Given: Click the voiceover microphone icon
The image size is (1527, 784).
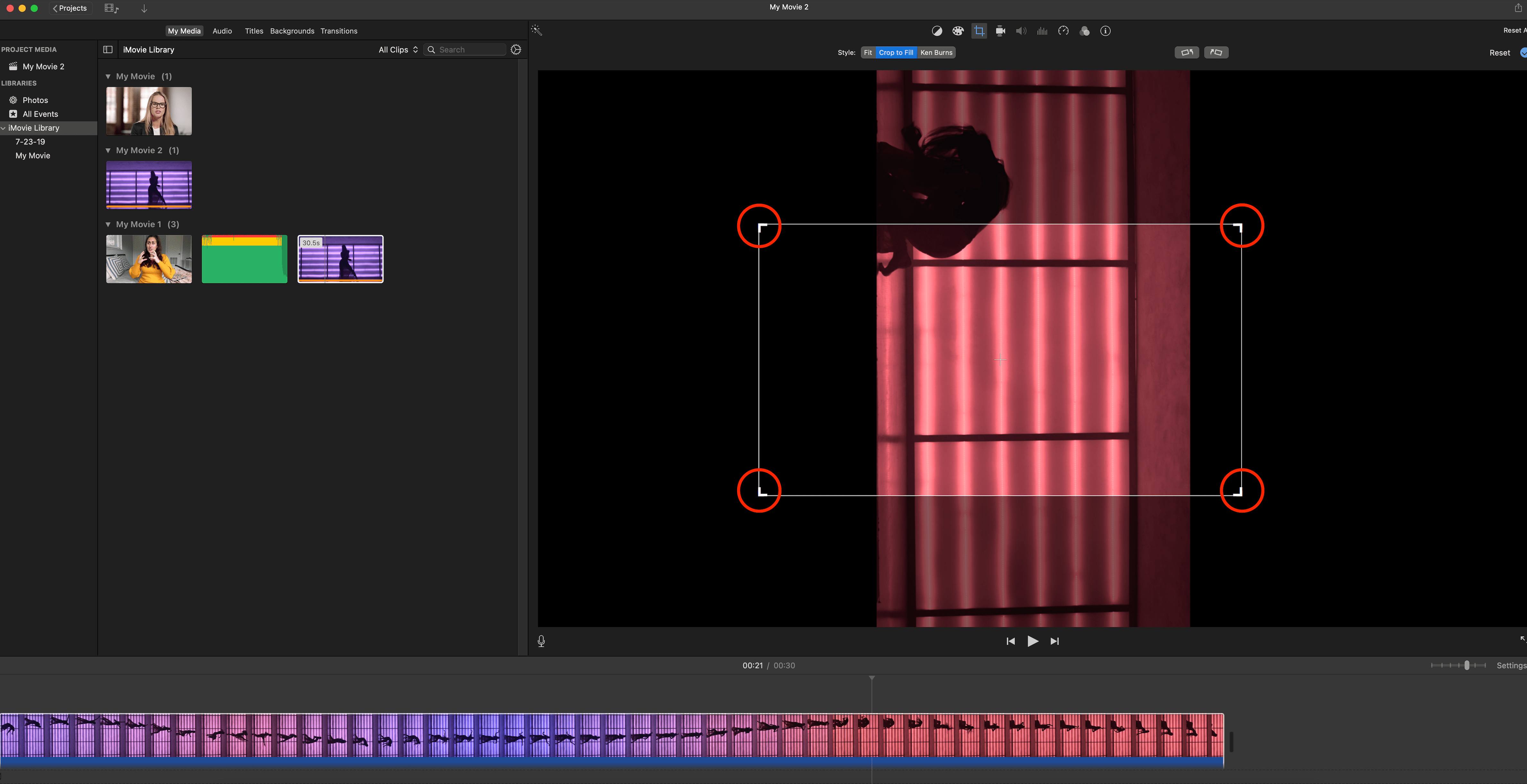Looking at the screenshot, I should pos(541,641).
